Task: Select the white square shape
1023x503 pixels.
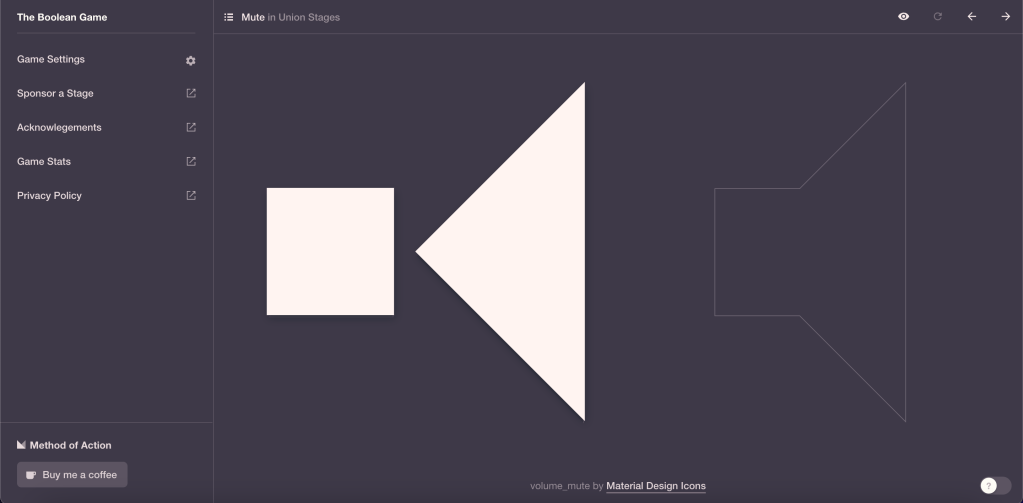Action: [x=330, y=251]
